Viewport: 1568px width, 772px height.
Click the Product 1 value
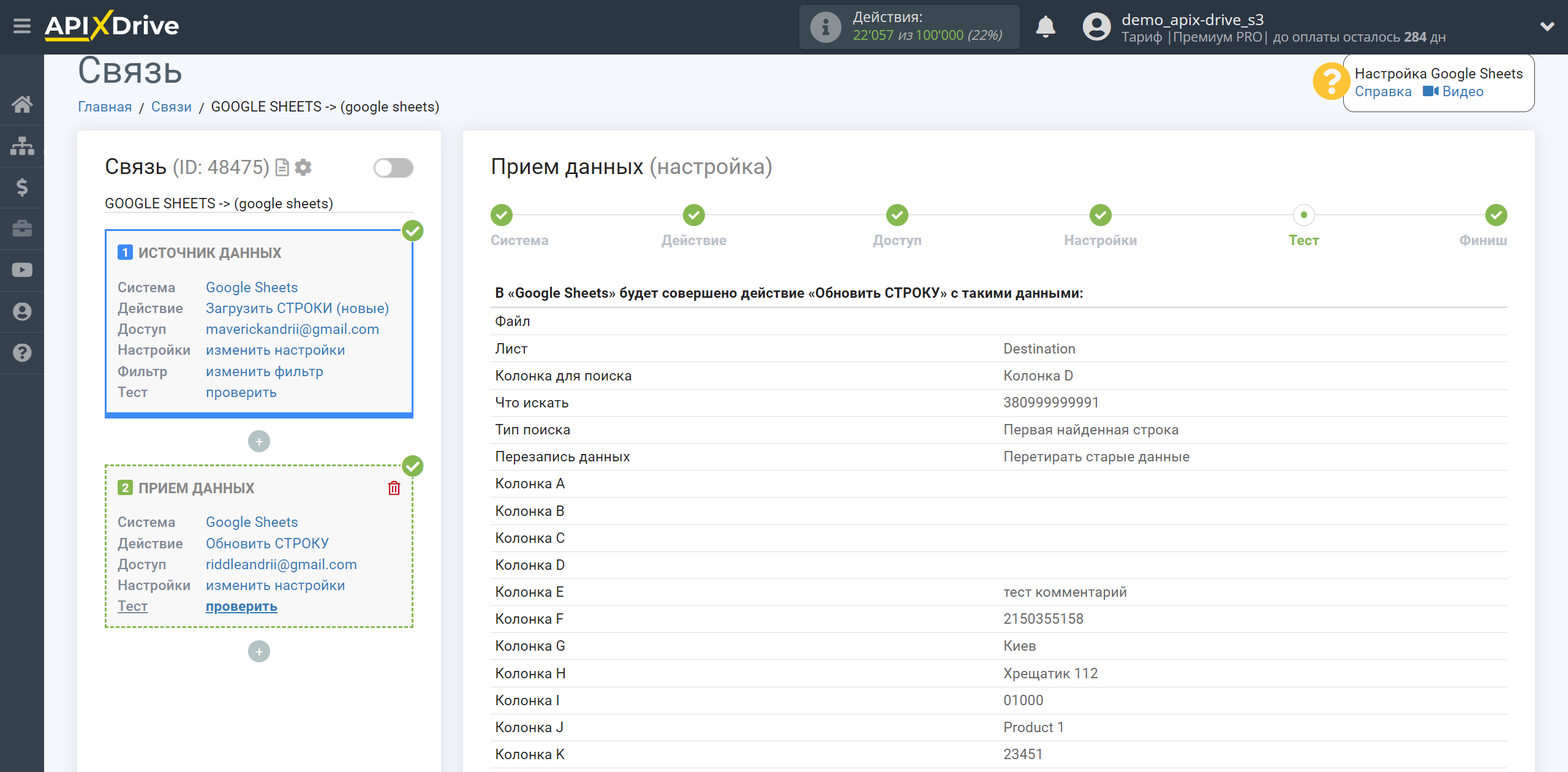pyautogui.click(x=1034, y=727)
